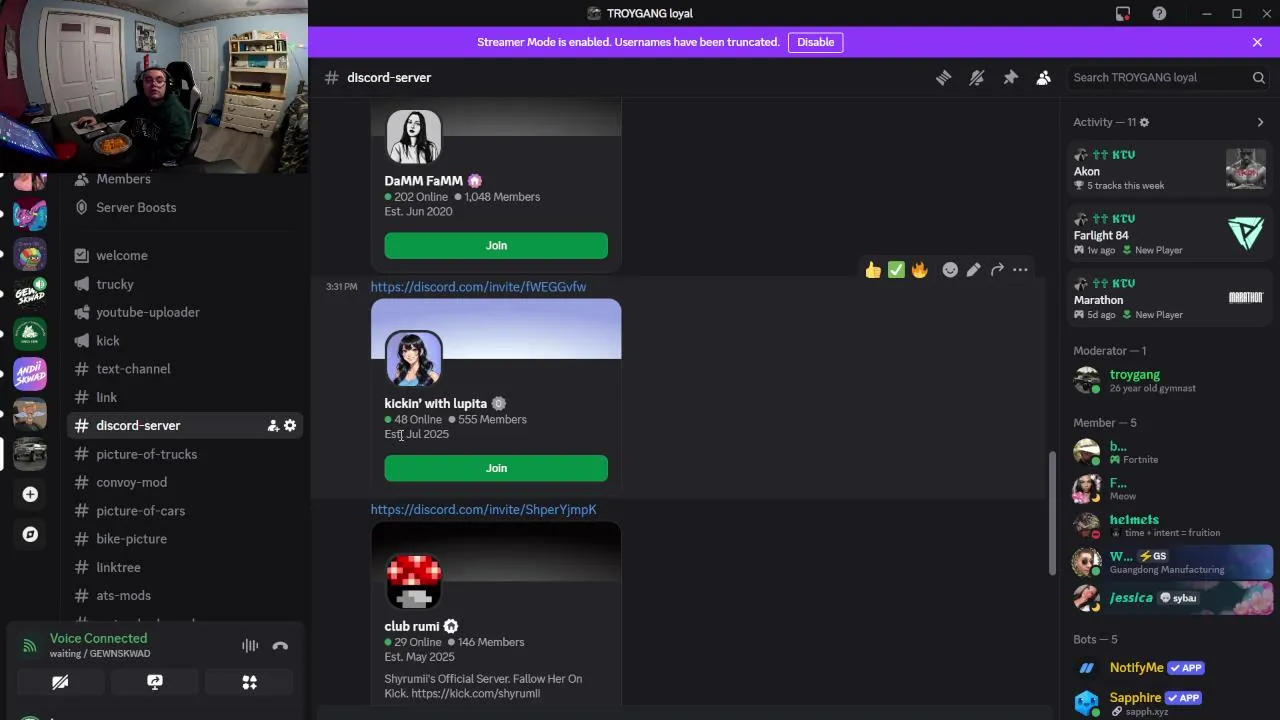
Task: Open the convoy-mod channel
Action: [x=184, y=482]
